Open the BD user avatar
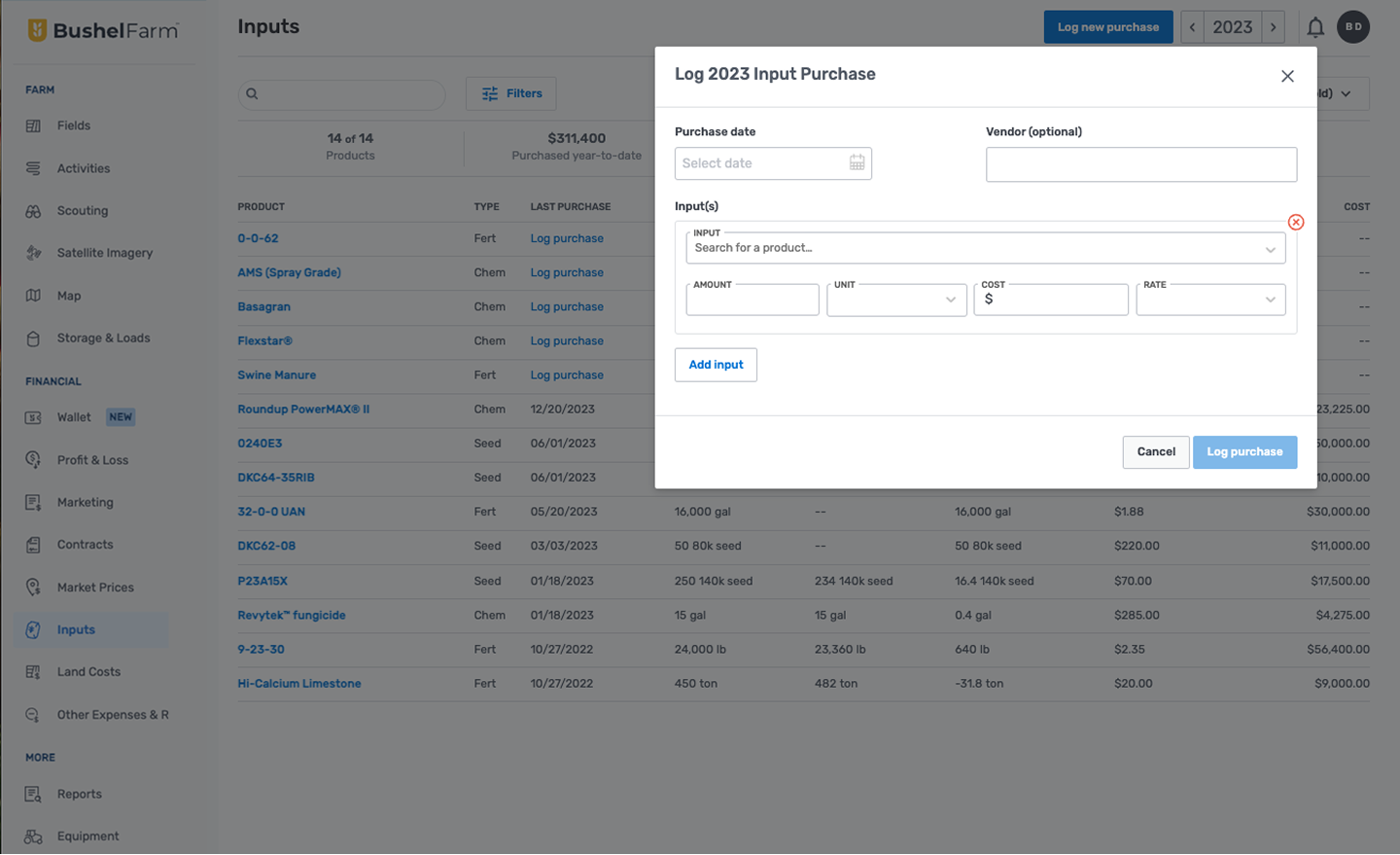The height and width of the screenshot is (855, 1400). pyautogui.click(x=1353, y=27)
